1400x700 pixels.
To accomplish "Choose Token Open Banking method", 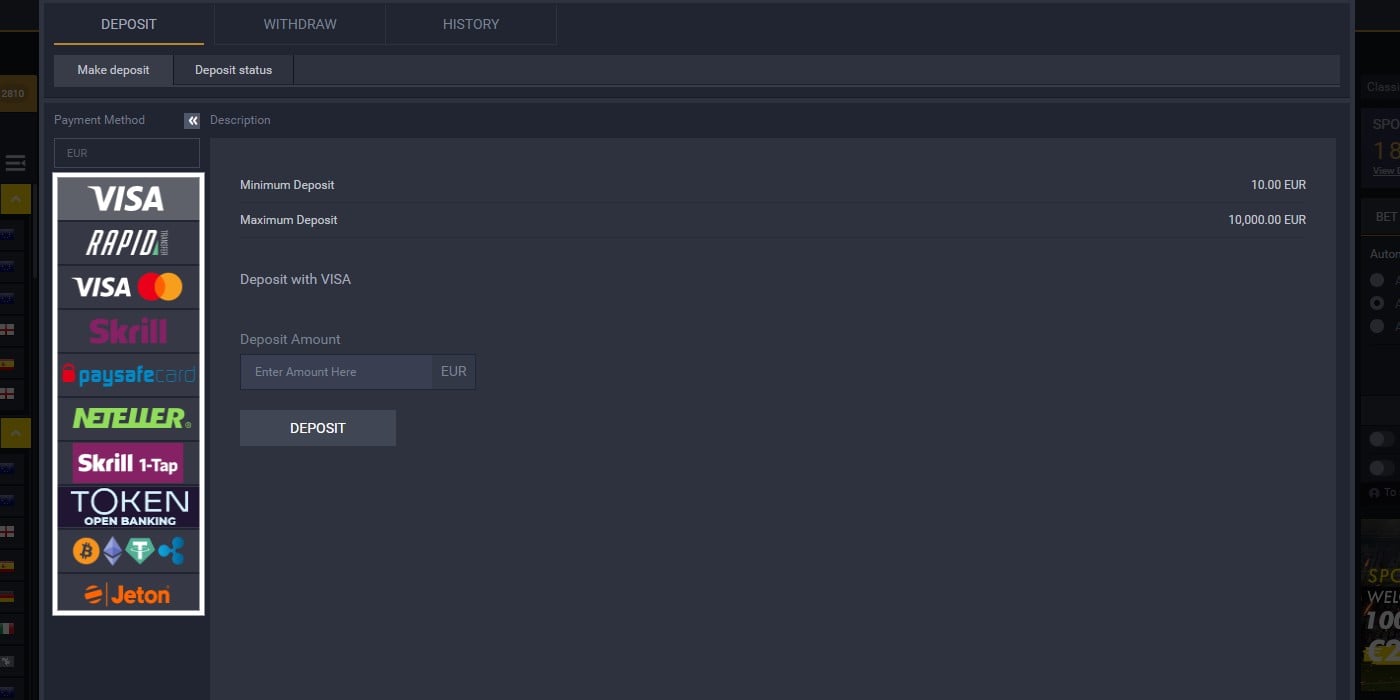I will [x=128, y=507].
